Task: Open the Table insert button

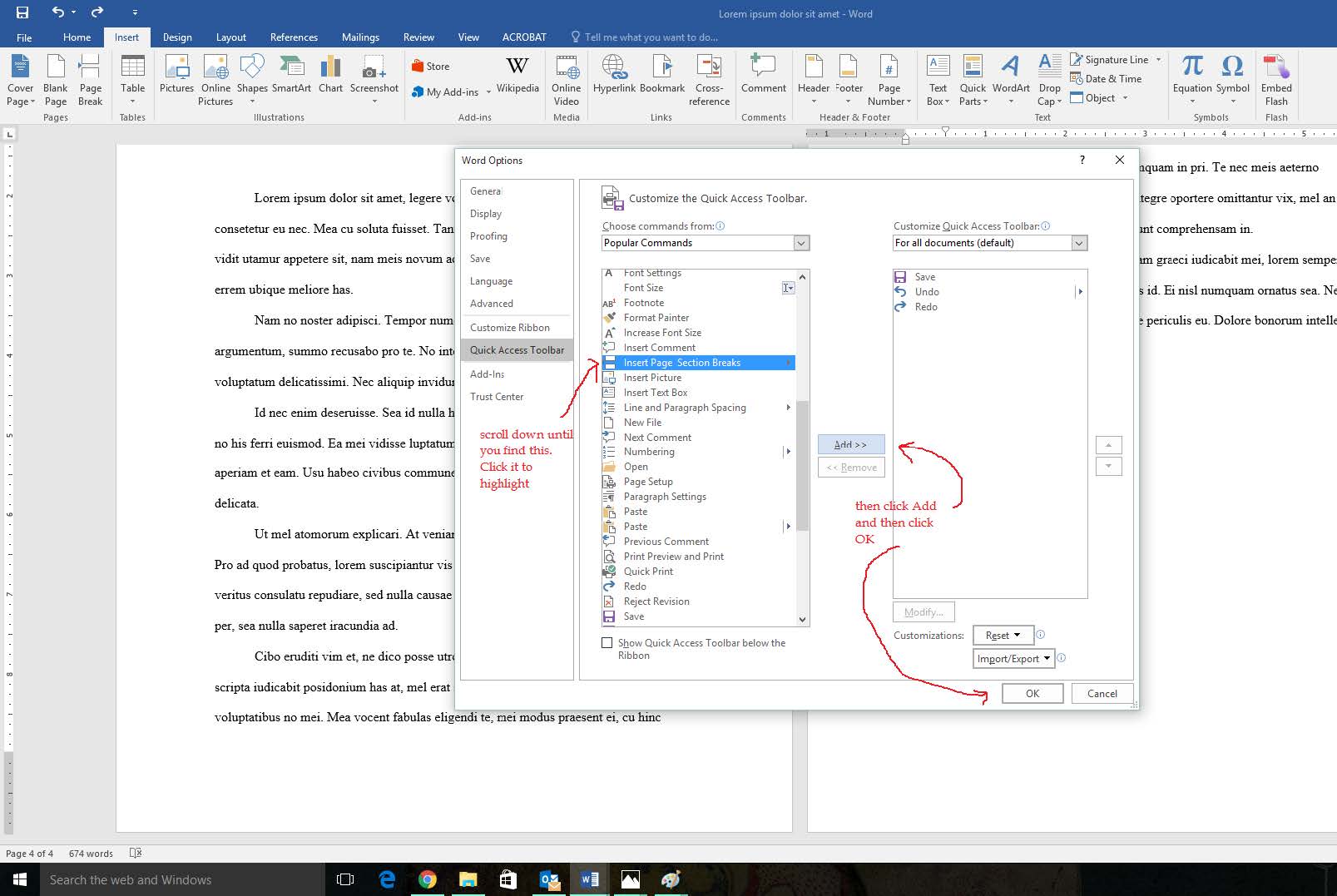Action: pyautogui.click(x=132, y=80)
